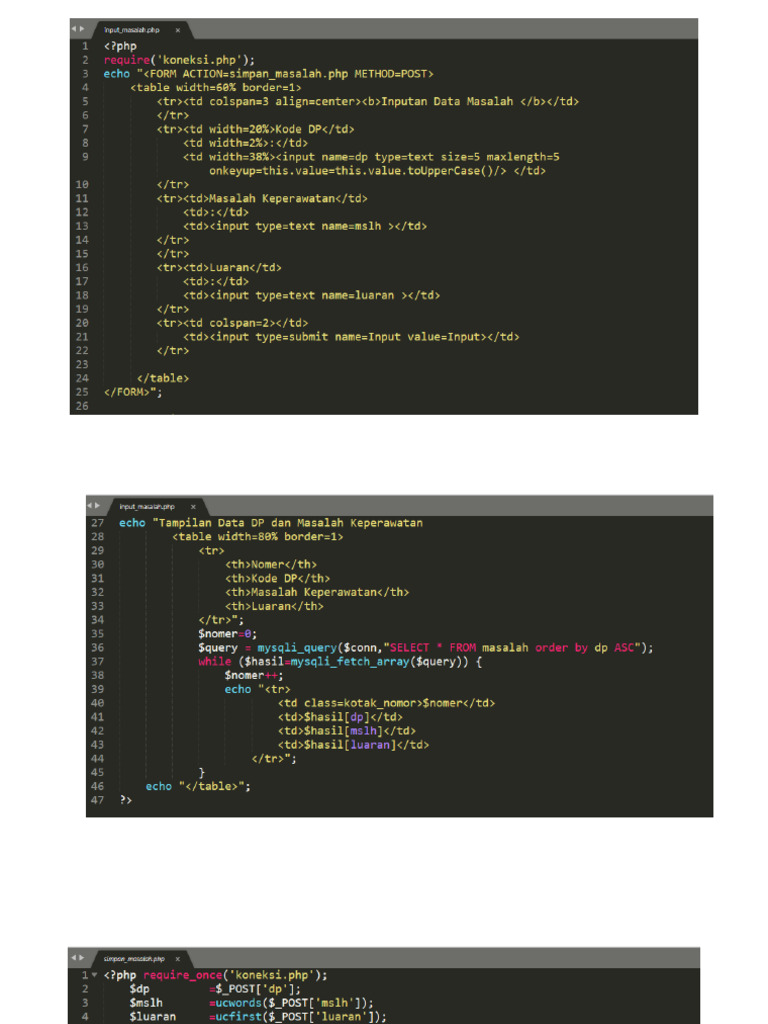Click the <td>$hasil[luaran]</td> line

coord(353,744)
